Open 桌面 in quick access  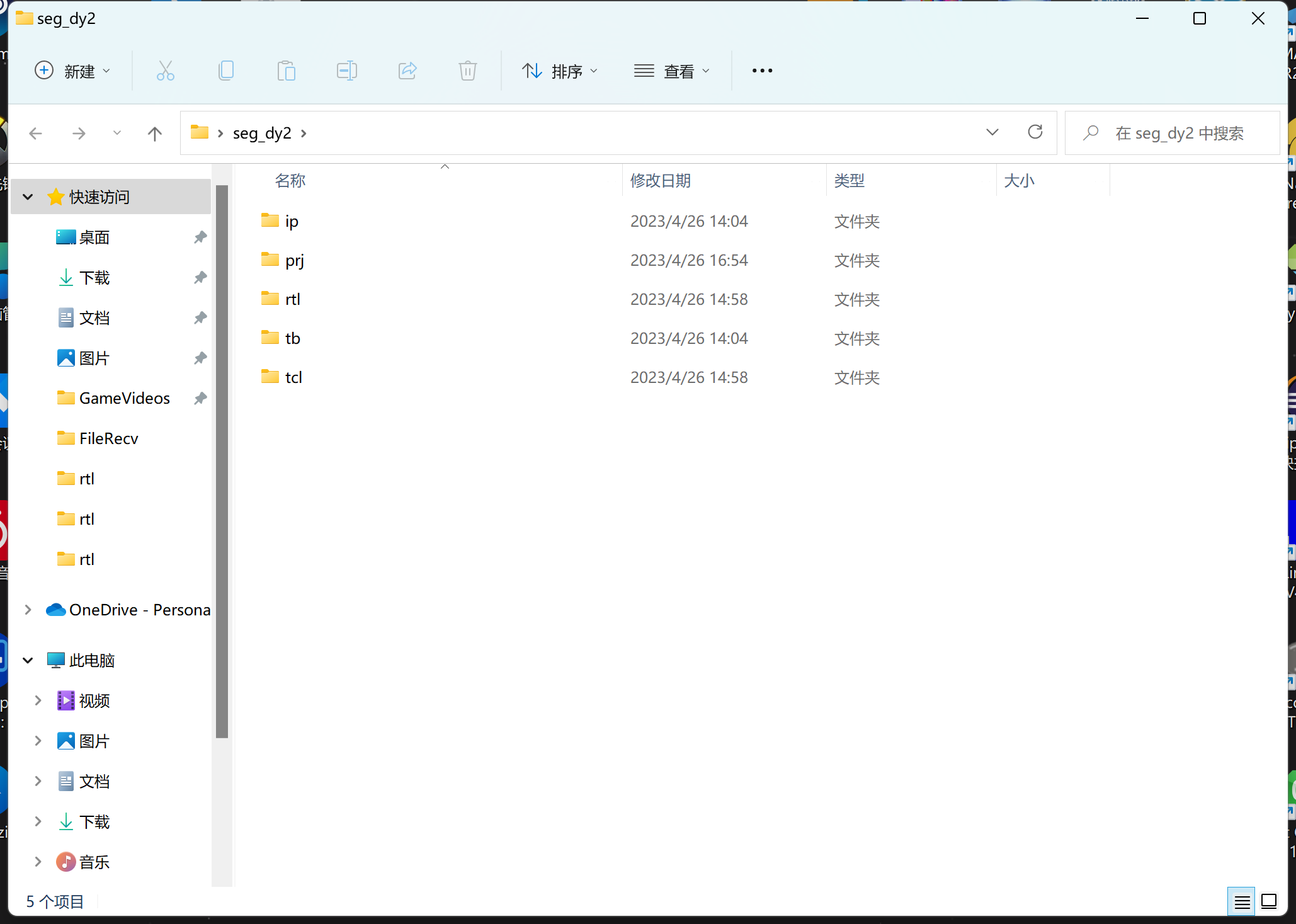[94, 237]
